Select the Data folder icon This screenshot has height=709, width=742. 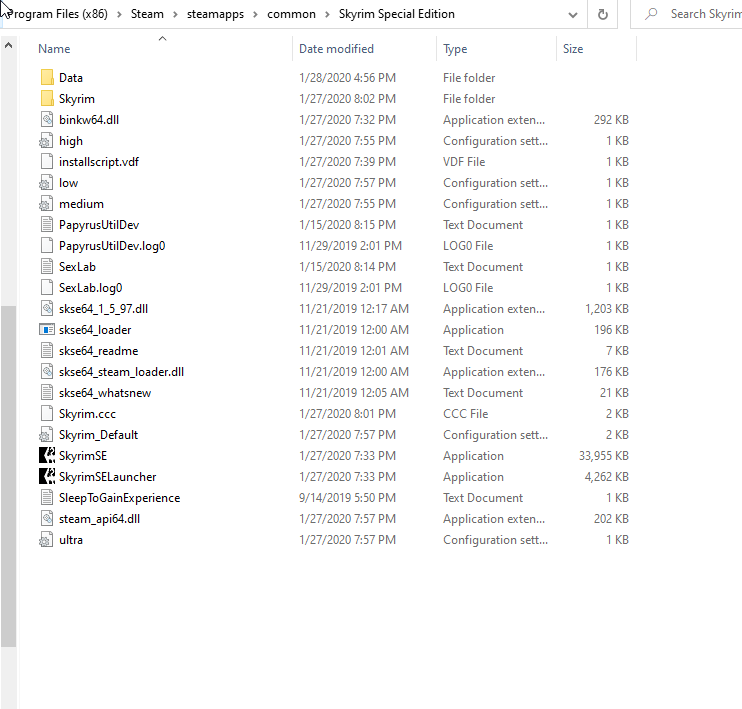[47, 78]
